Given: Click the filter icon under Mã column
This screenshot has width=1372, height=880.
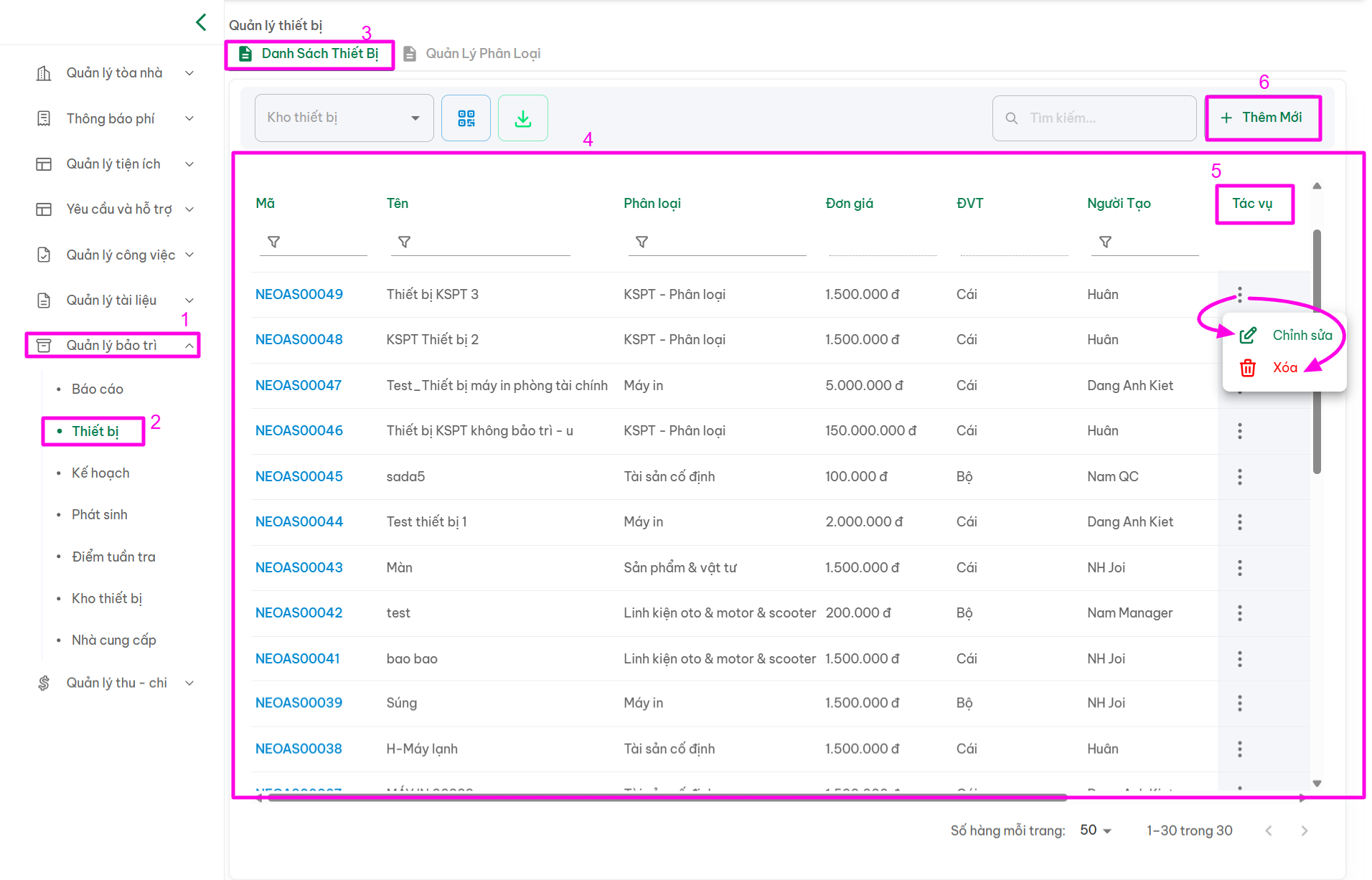Looking at the screenshot, I should [x=273, y=242].
